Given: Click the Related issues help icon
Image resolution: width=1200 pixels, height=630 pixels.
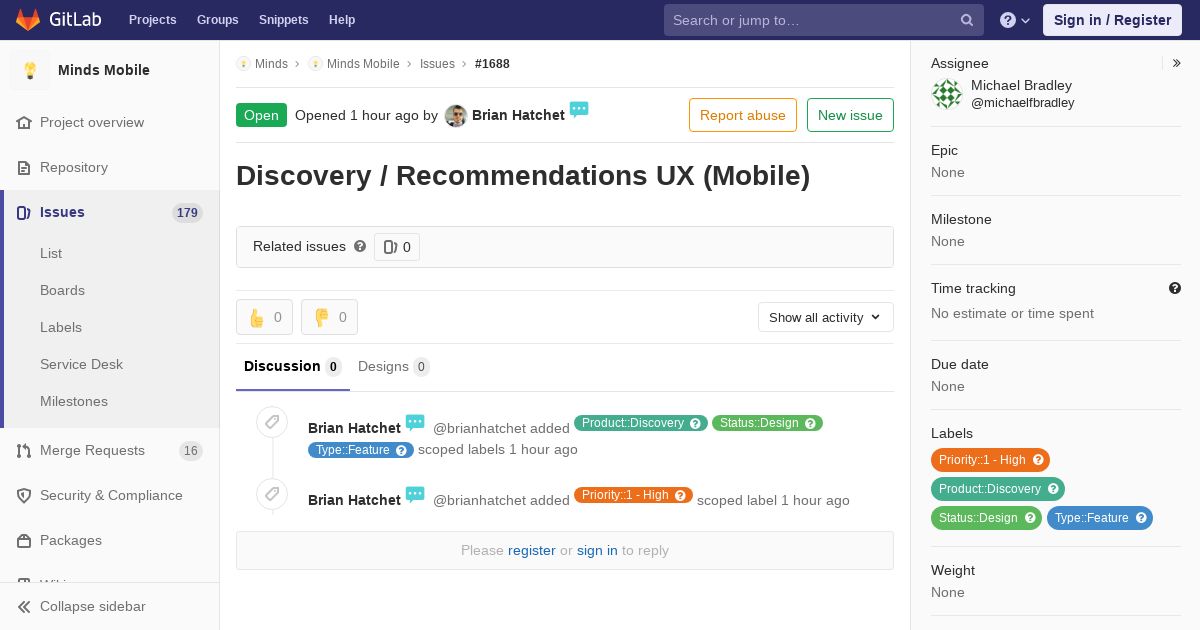Looking at the screenshot, I should (x=360, y=246).
